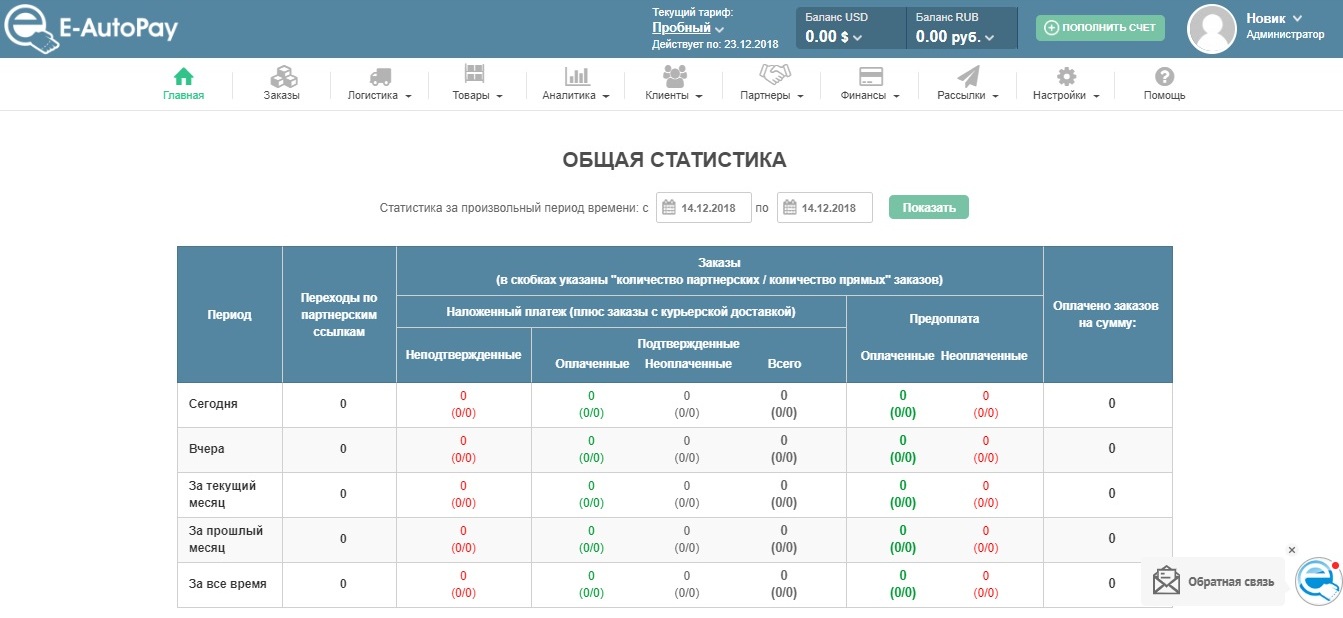The width and height of the screenshot is (1343, 618).
Task: Click the Финансы credit card icon
Action: 870,77
